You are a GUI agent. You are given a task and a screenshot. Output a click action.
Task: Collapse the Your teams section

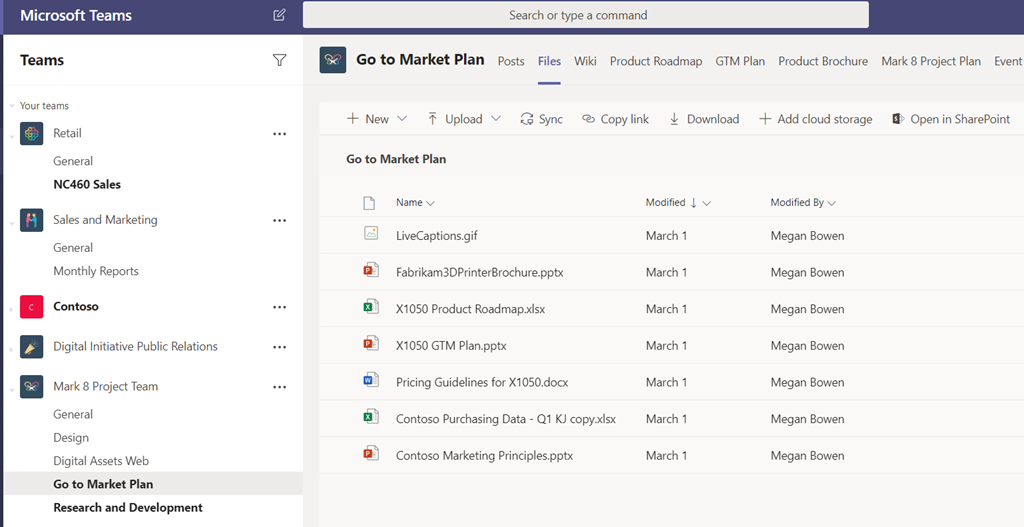click(x=12, y=106)
